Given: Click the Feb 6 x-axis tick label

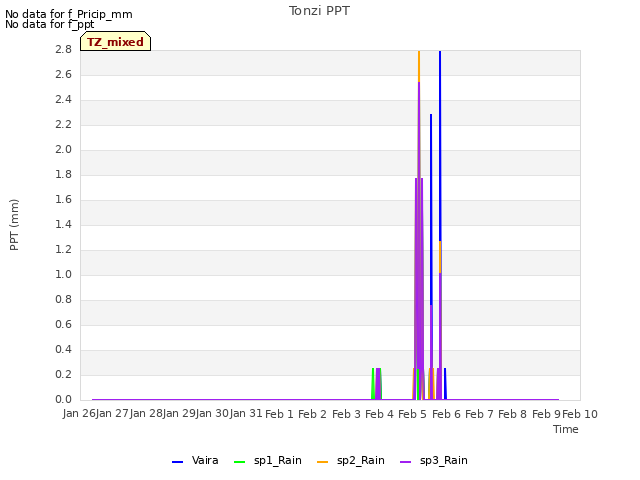Looking at the screenshot, I should (x=446, y=414).
